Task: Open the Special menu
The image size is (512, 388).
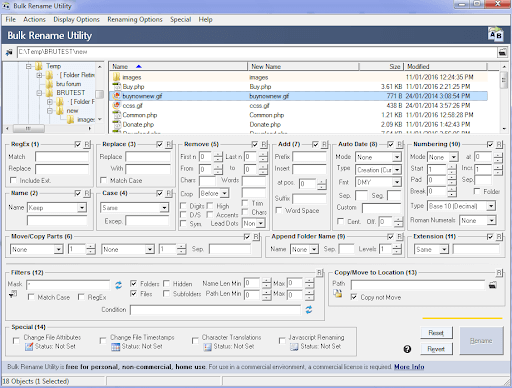Action: tap(180, 19)
